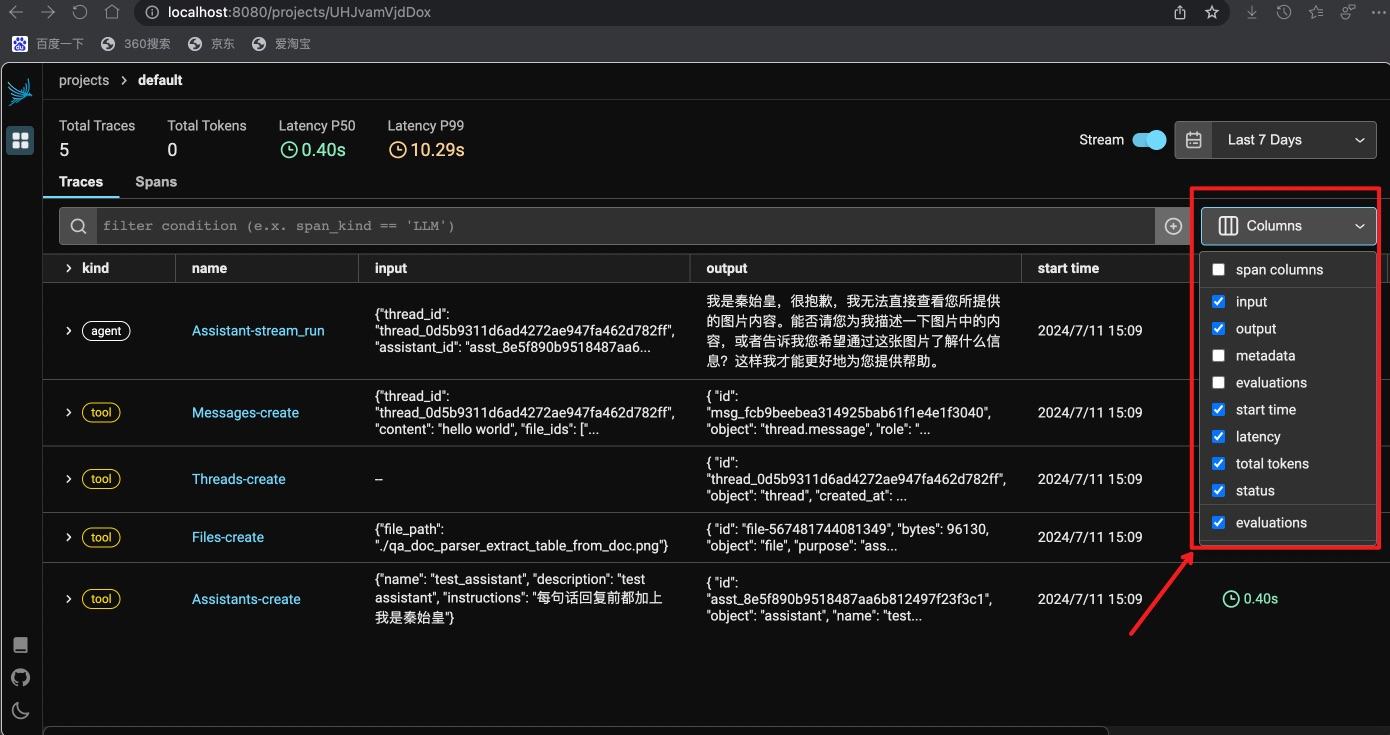Screen dimensions: 1390x735
Task: Click the browser home icon
Action: 112,13
